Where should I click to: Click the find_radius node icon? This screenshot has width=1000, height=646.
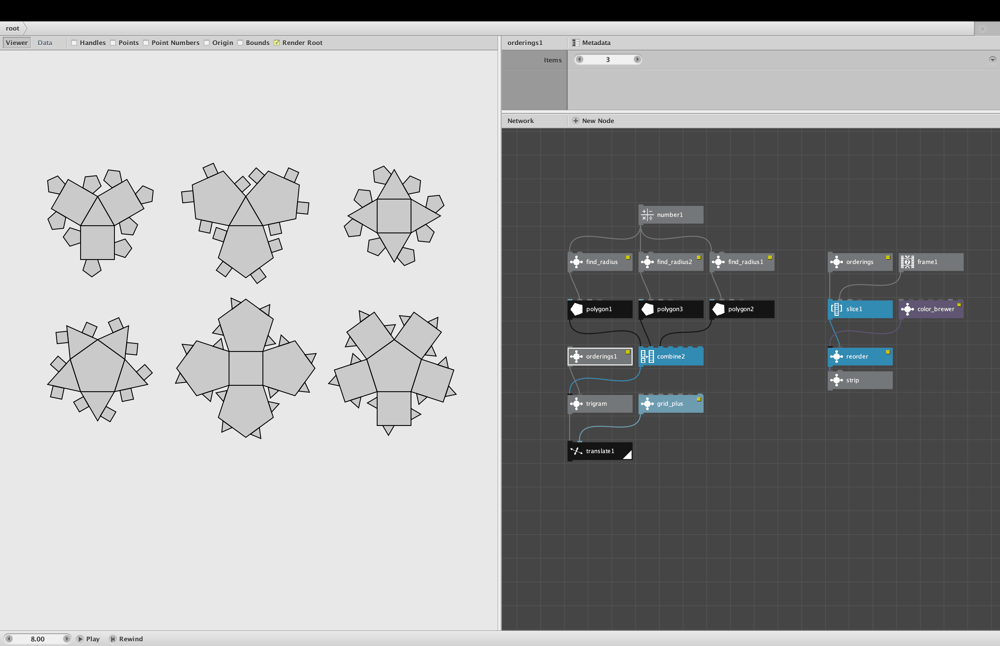click(x=576, y=262)
